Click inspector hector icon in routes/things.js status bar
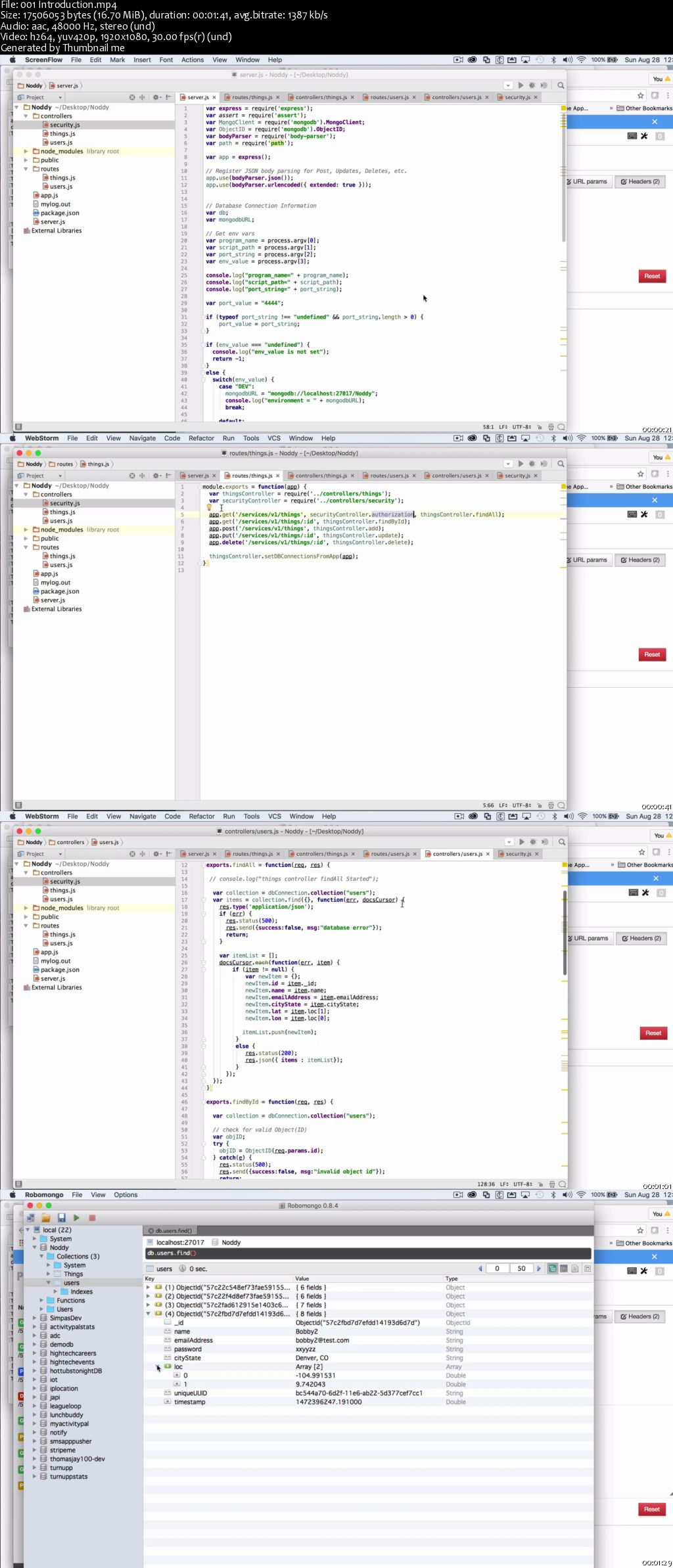 click(551, 805)
